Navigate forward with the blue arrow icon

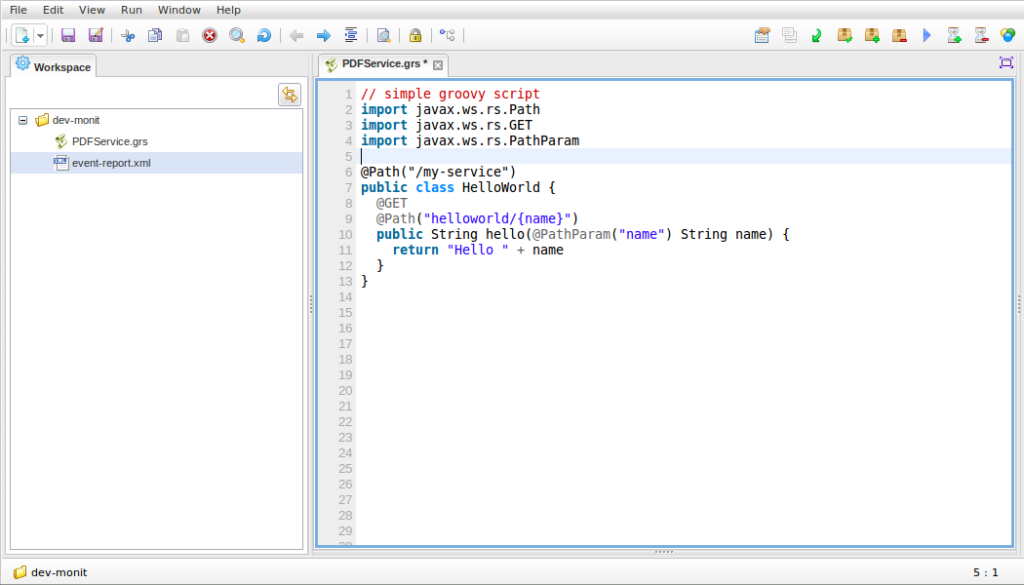pyautogui.click(x=322, y=34)
